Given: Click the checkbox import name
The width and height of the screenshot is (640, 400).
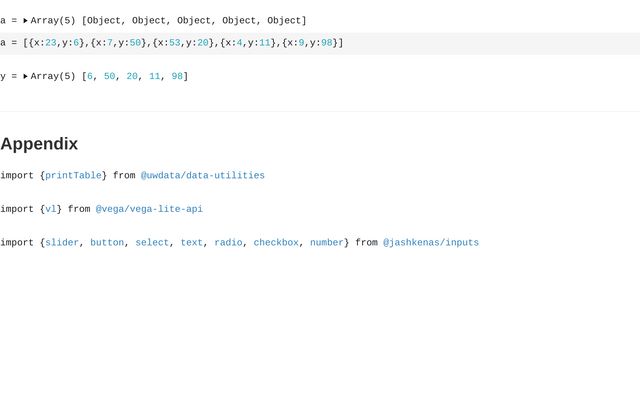Looking at the screenshot, I should (276, 243).
